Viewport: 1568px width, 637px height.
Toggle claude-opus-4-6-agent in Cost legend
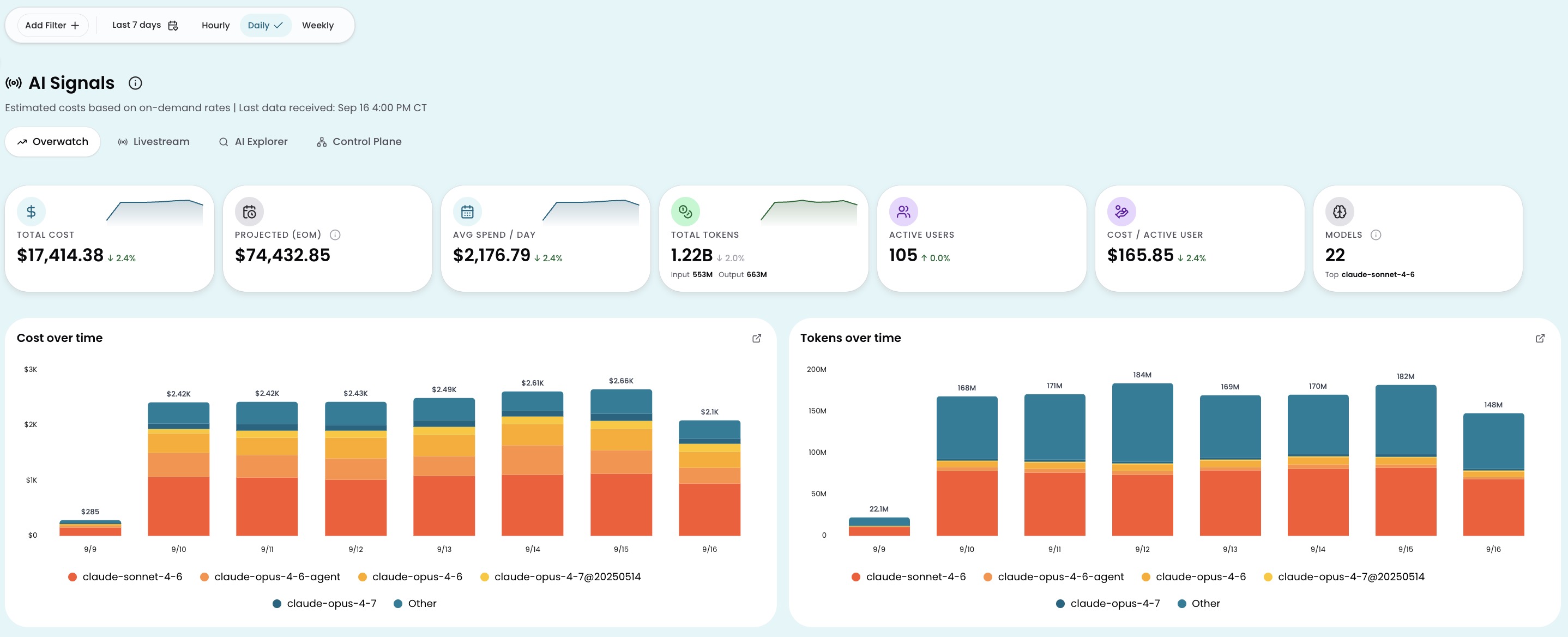click(270, 576)
